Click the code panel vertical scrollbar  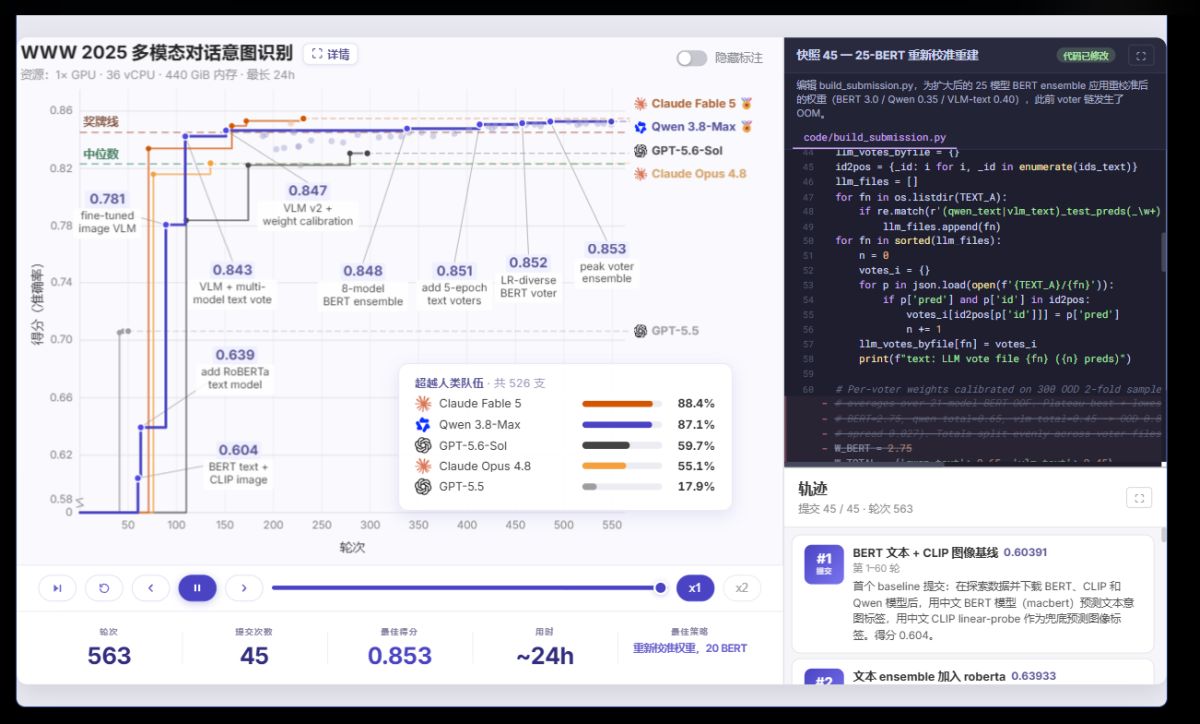click(1162, 251)
